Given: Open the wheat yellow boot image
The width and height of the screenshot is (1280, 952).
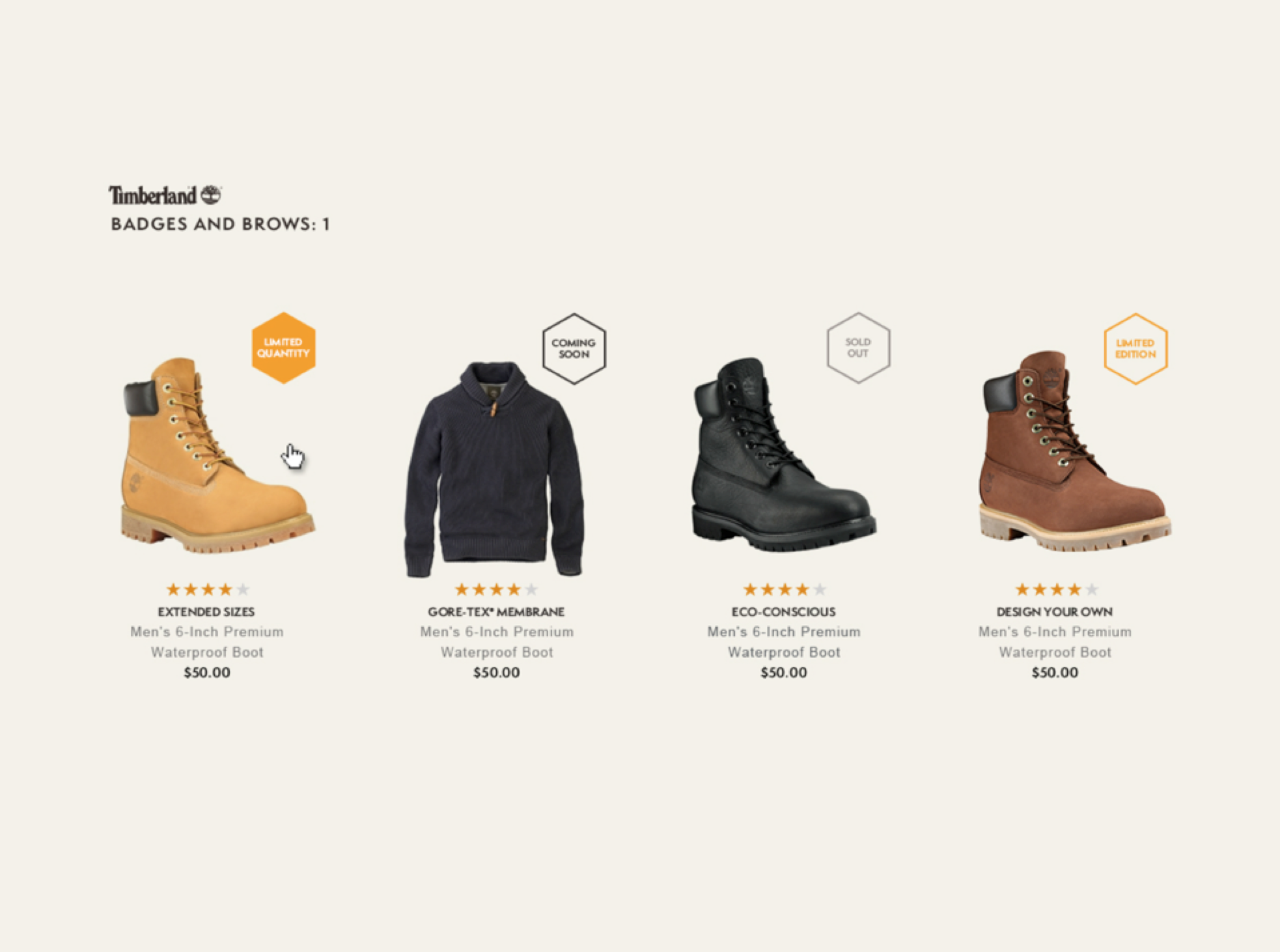Looking at the screenshot, I should point(217,455).
